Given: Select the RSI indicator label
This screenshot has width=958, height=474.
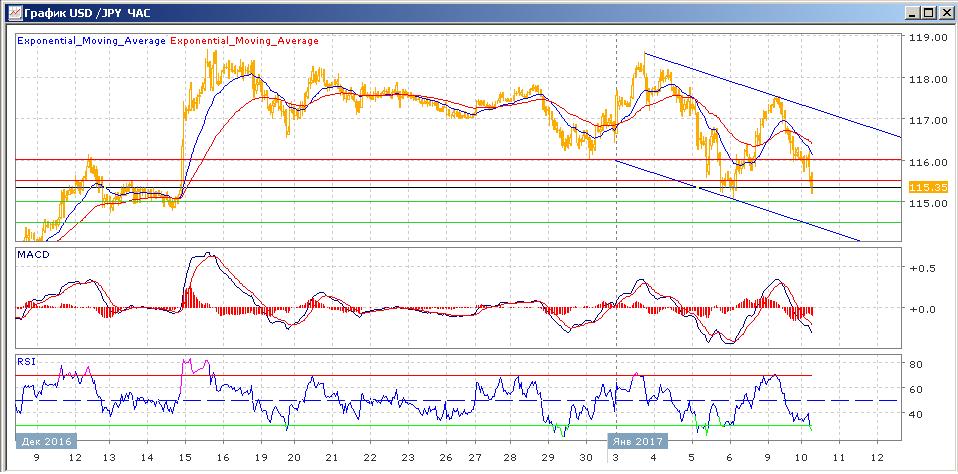Looking at the screenshot, I should (x=26, y=362).
